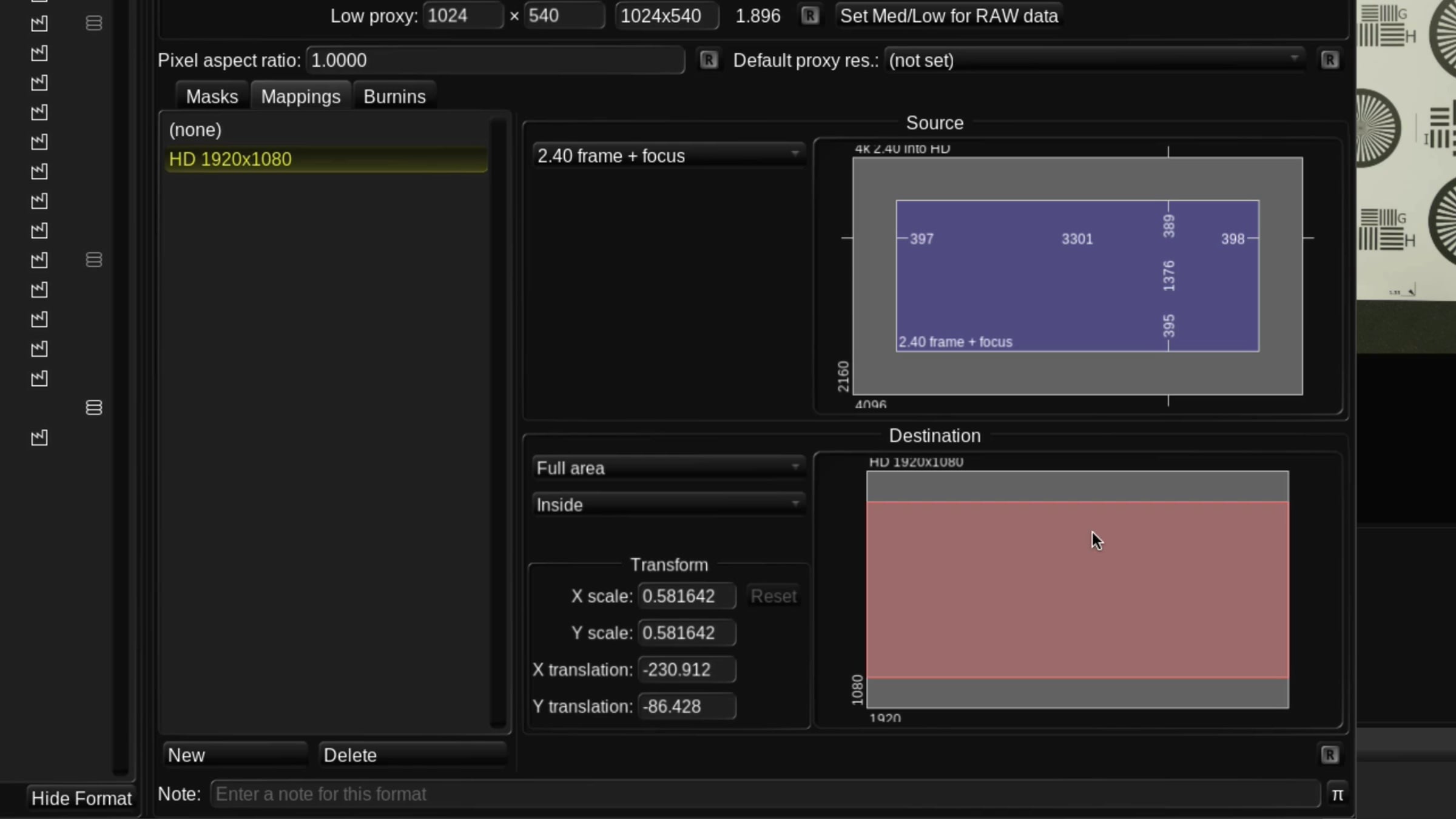
Task: Expand the 2.40 frame + focus source dropdown
Action: pos(668,156)
